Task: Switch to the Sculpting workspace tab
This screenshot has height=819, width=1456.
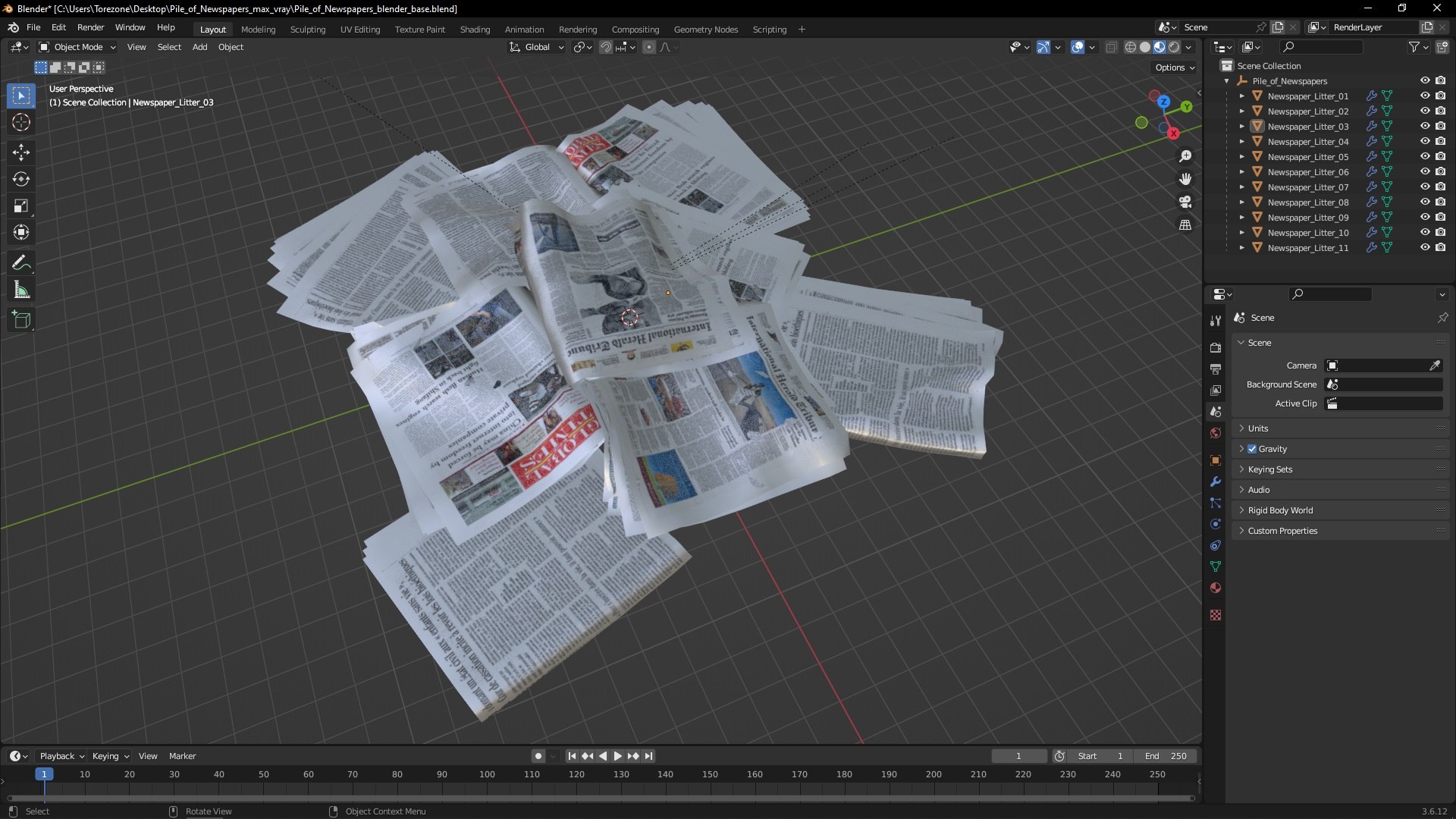Action: (307, 30)
